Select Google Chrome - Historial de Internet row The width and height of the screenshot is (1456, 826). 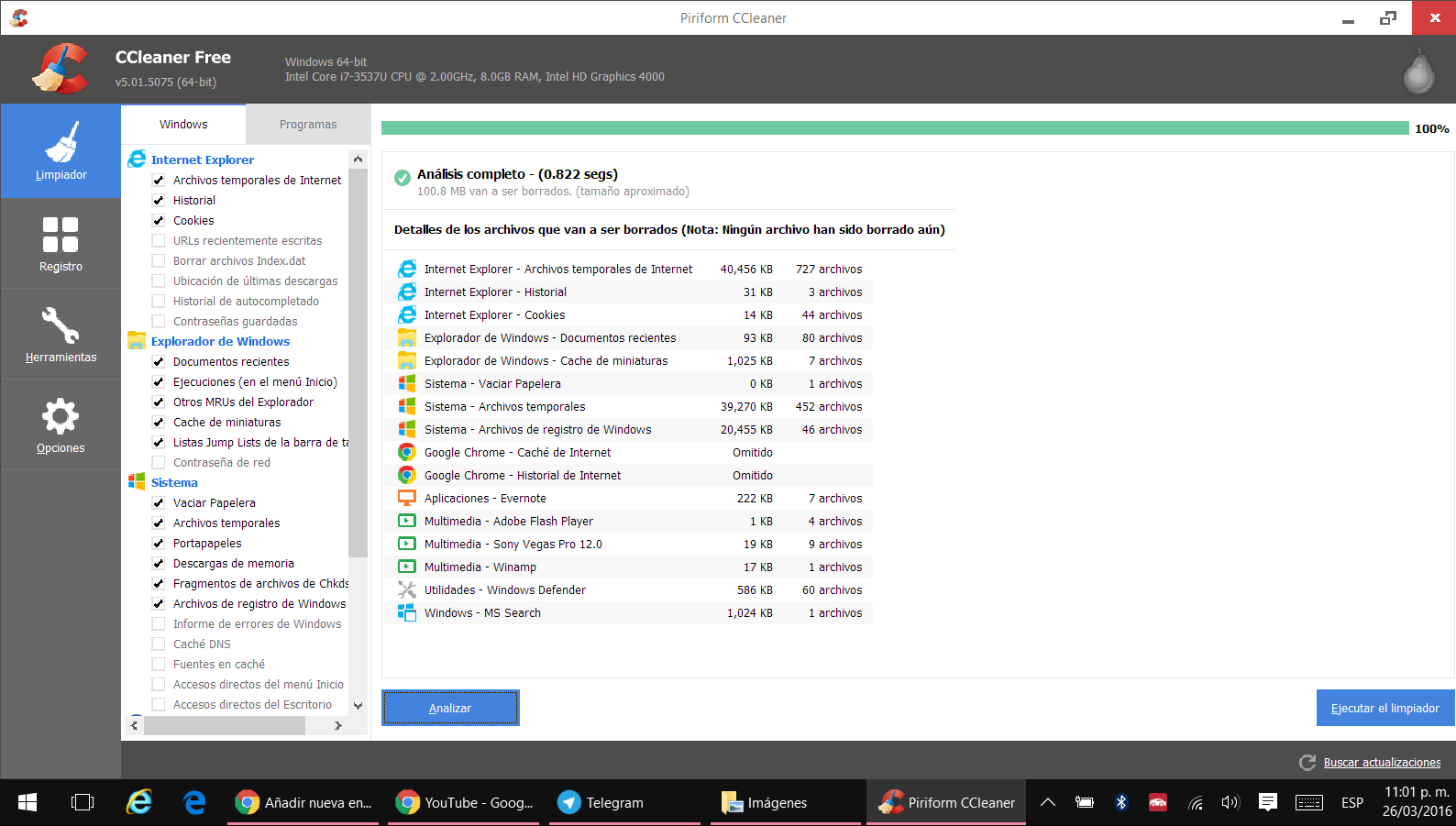point(629,475)
